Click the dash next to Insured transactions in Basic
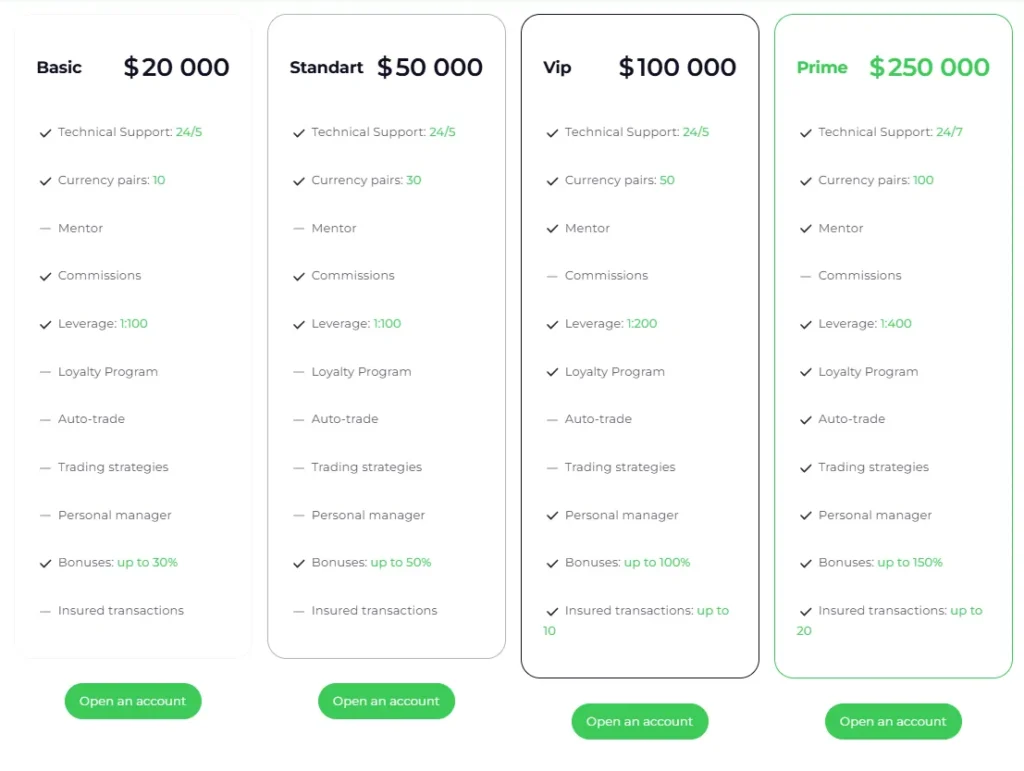 tap(45, 611)
